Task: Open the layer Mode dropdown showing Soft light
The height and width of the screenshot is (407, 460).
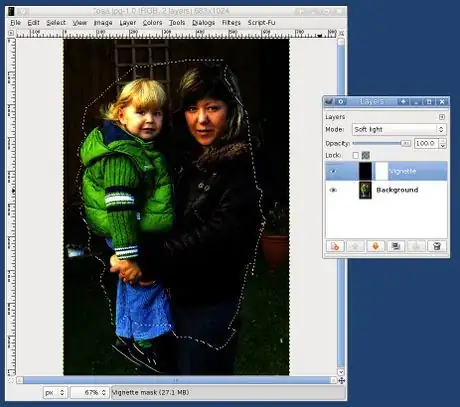Action: 399,129
